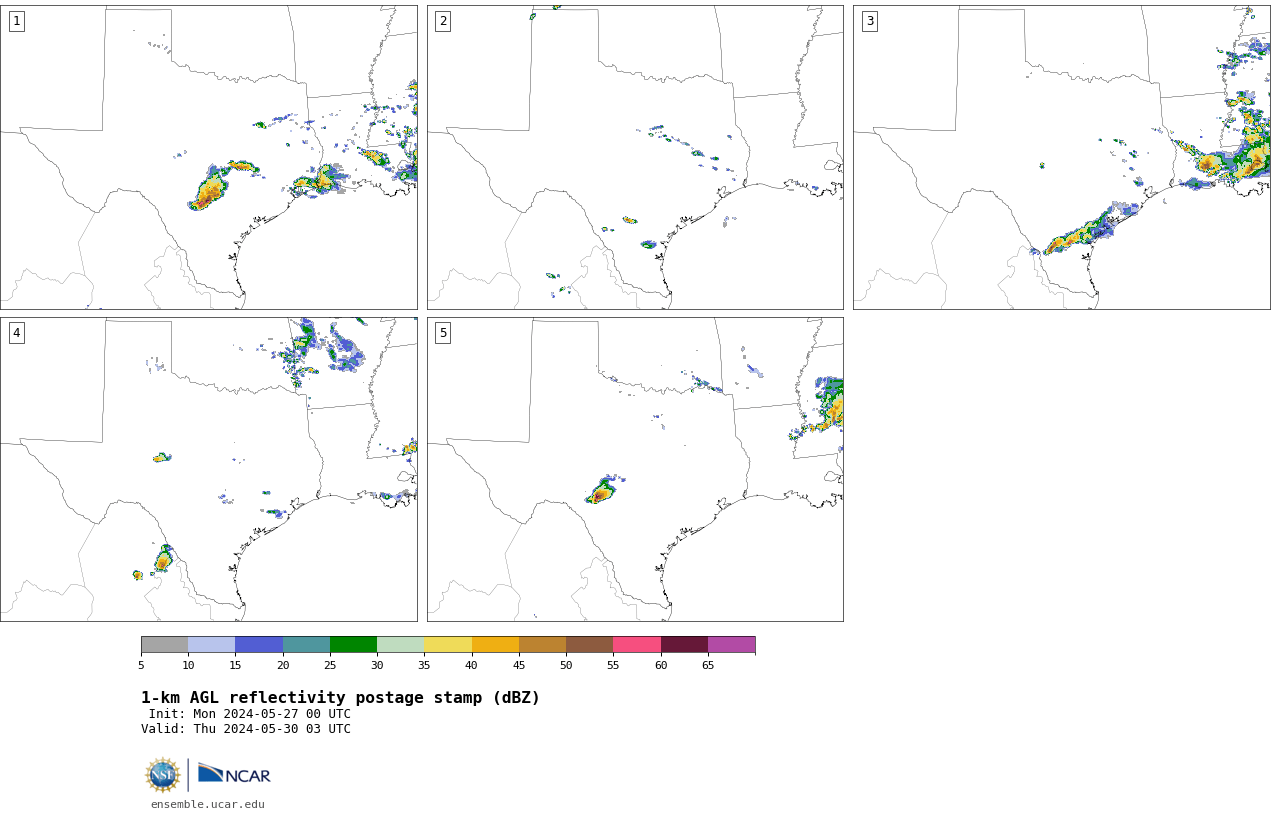
Task: Click the member number label '4'
Action: [x=16, y=333]
